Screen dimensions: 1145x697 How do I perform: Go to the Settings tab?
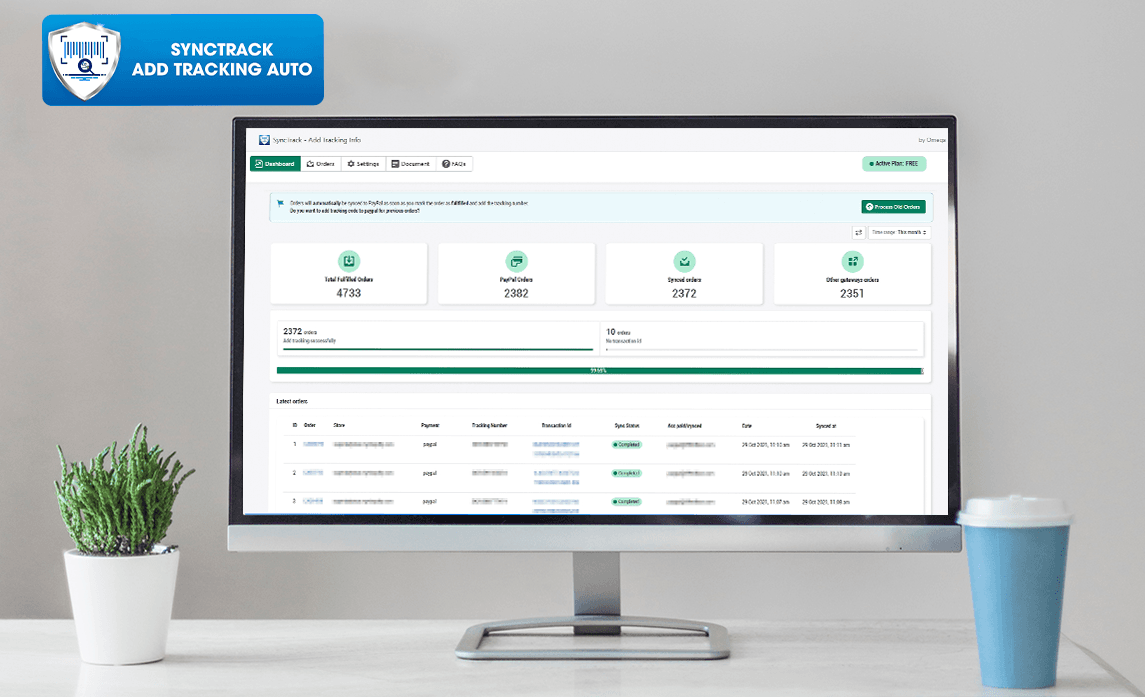pyautogui.click(x=363, y=164)
